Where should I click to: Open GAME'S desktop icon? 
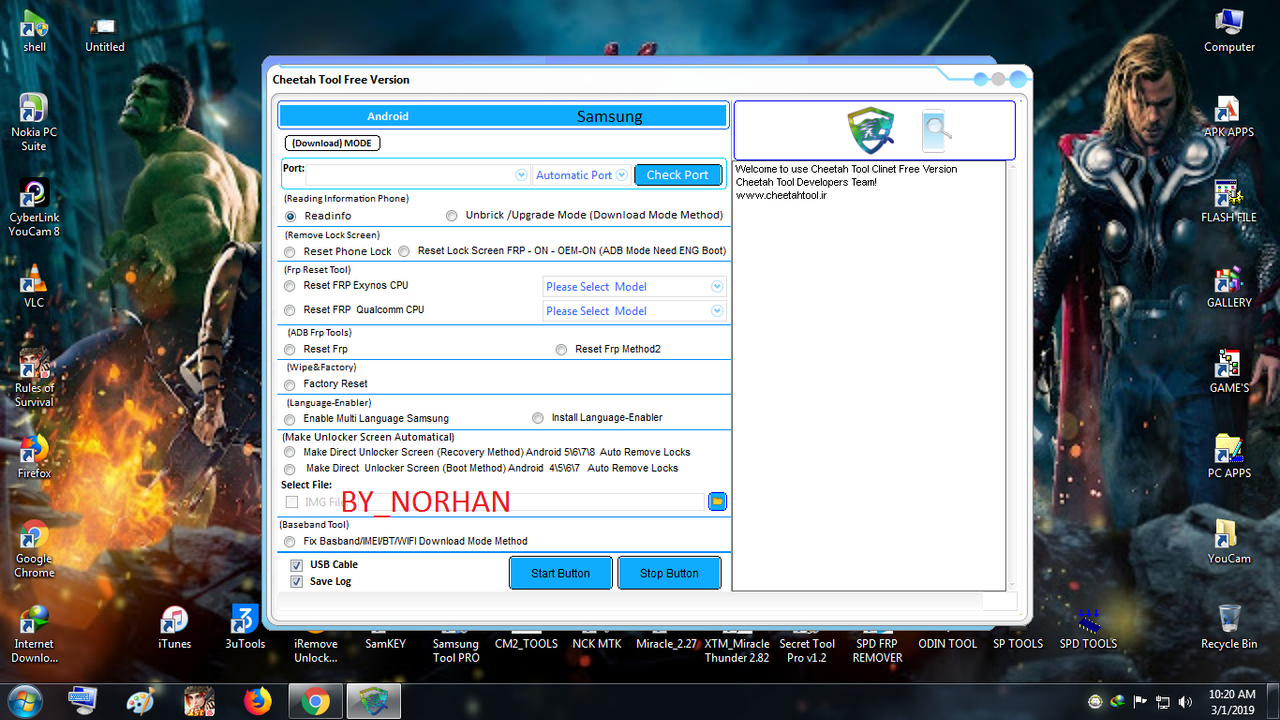click(x=1229, y=371)
